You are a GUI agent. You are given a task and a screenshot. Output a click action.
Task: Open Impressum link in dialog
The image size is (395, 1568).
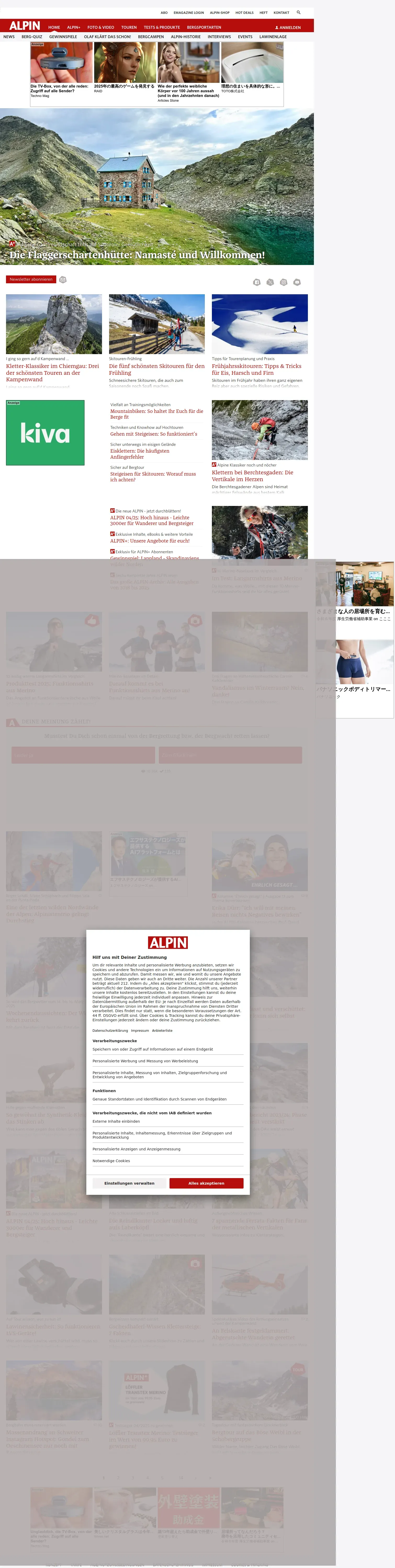coord(140,1030)
